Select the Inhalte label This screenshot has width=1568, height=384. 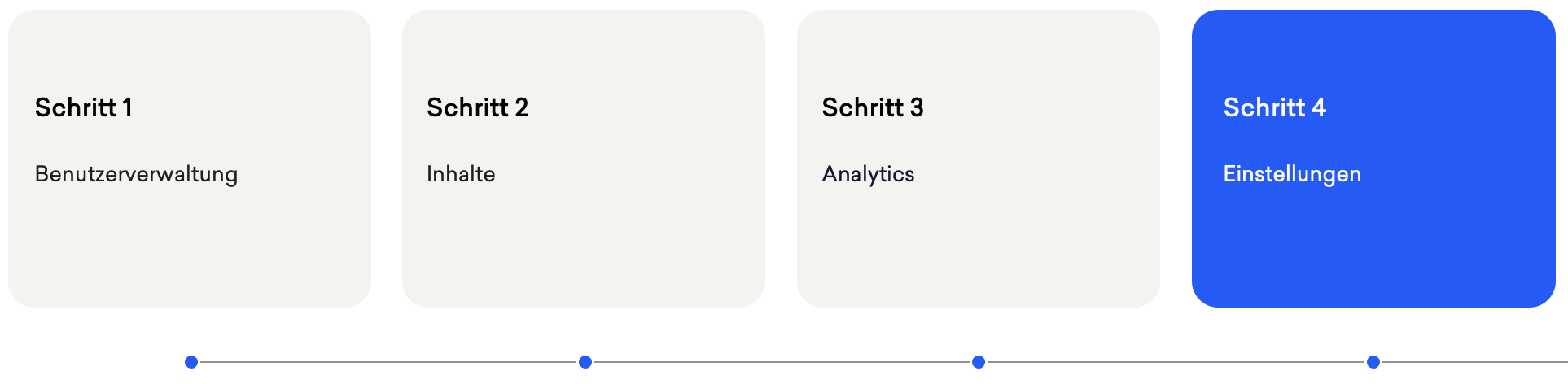461,174
